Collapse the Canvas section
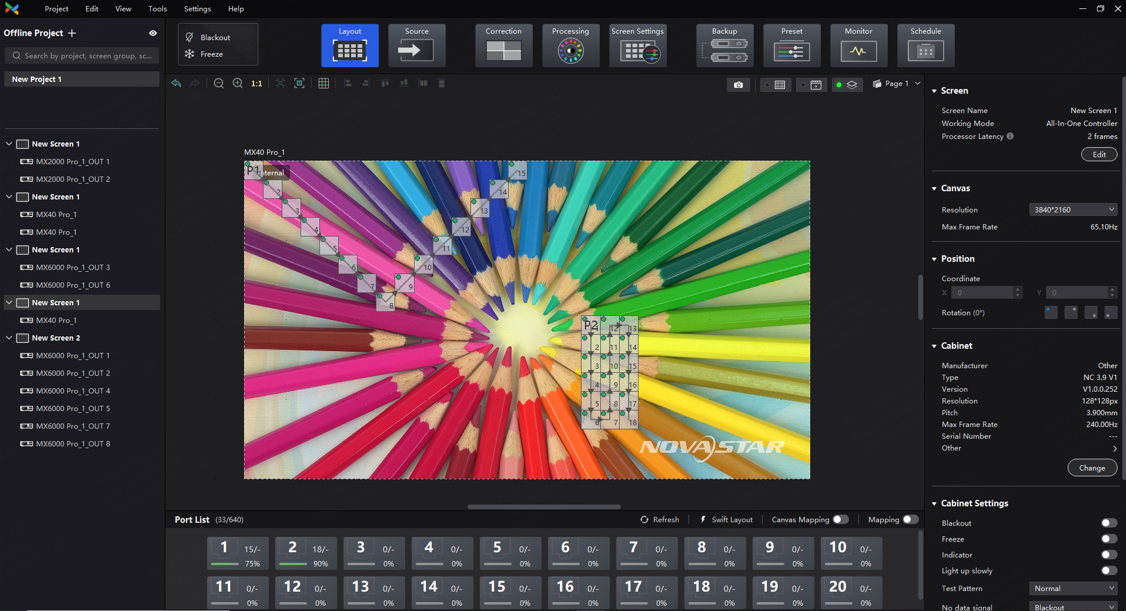The width and height of the screenshot is (1126, 611). click(x=934, y=188)
